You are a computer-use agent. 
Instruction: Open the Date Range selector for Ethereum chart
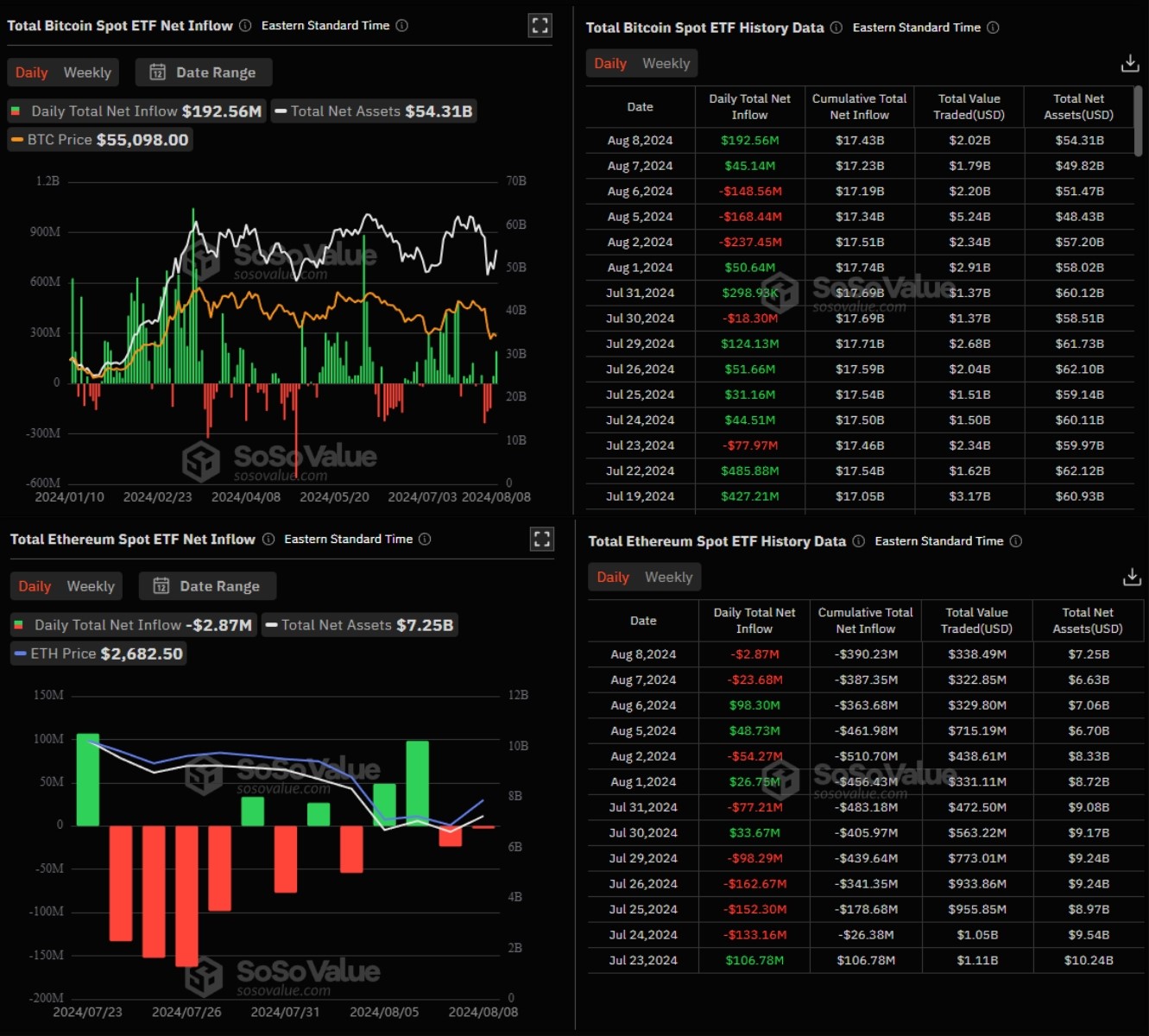207,585
